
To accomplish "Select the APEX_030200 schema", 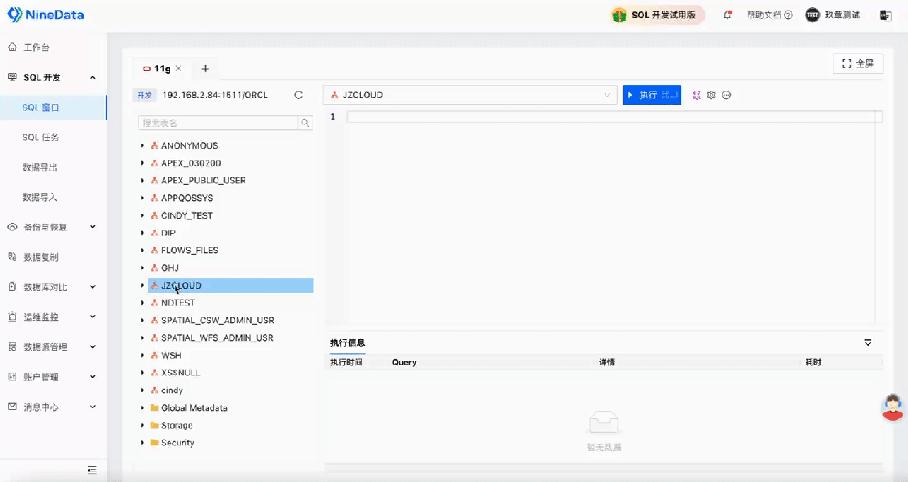I will point(191,163).
